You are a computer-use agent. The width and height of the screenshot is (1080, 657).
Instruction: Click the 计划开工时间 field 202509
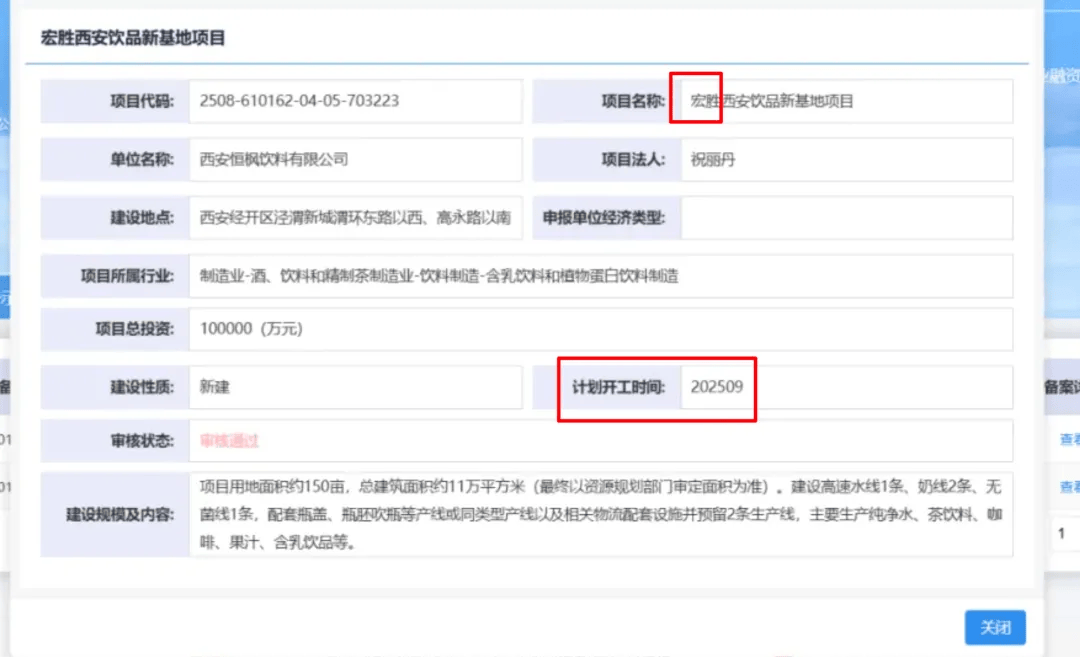coord(847,387)
